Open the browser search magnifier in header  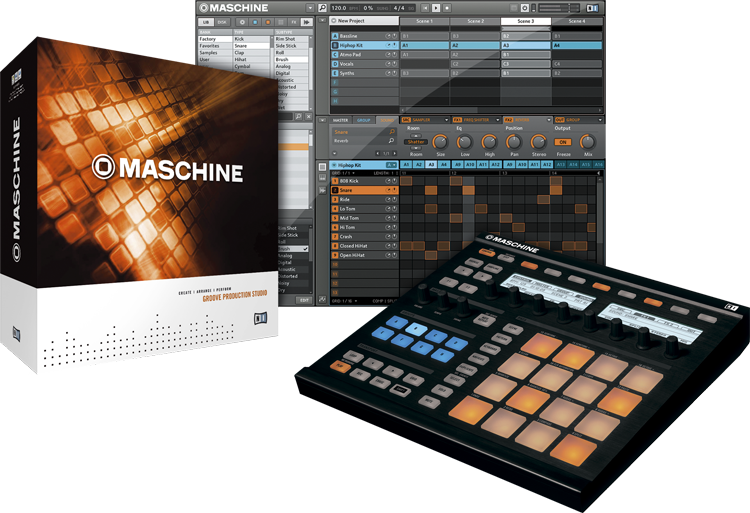pos(322,8)
